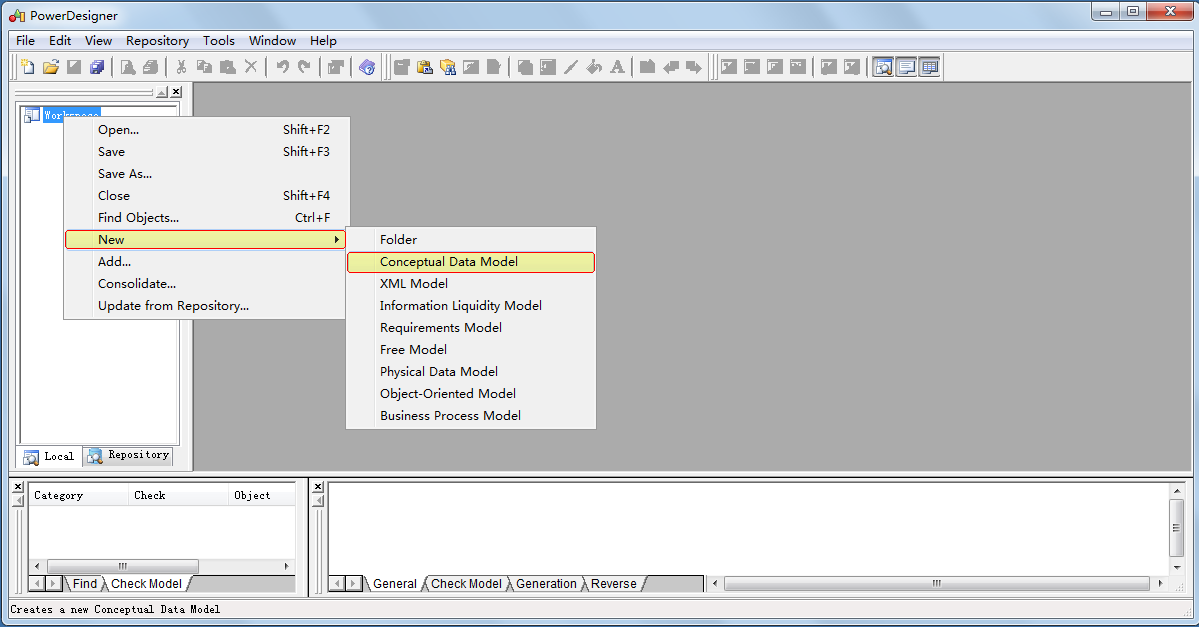Click the Help books toolbar icon
This screenshot has width=1199, height=627.
coord(367,67)
